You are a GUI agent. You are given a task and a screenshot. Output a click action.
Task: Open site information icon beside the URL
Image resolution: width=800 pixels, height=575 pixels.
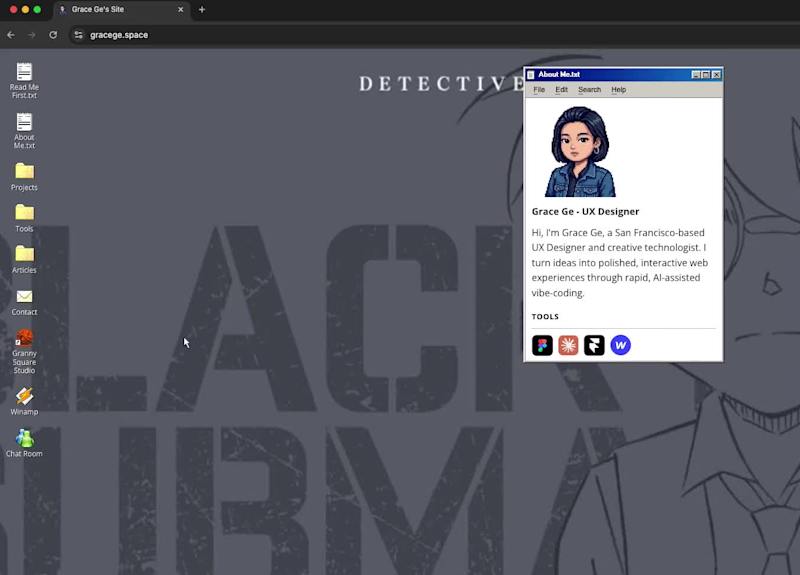click(78, 35)
